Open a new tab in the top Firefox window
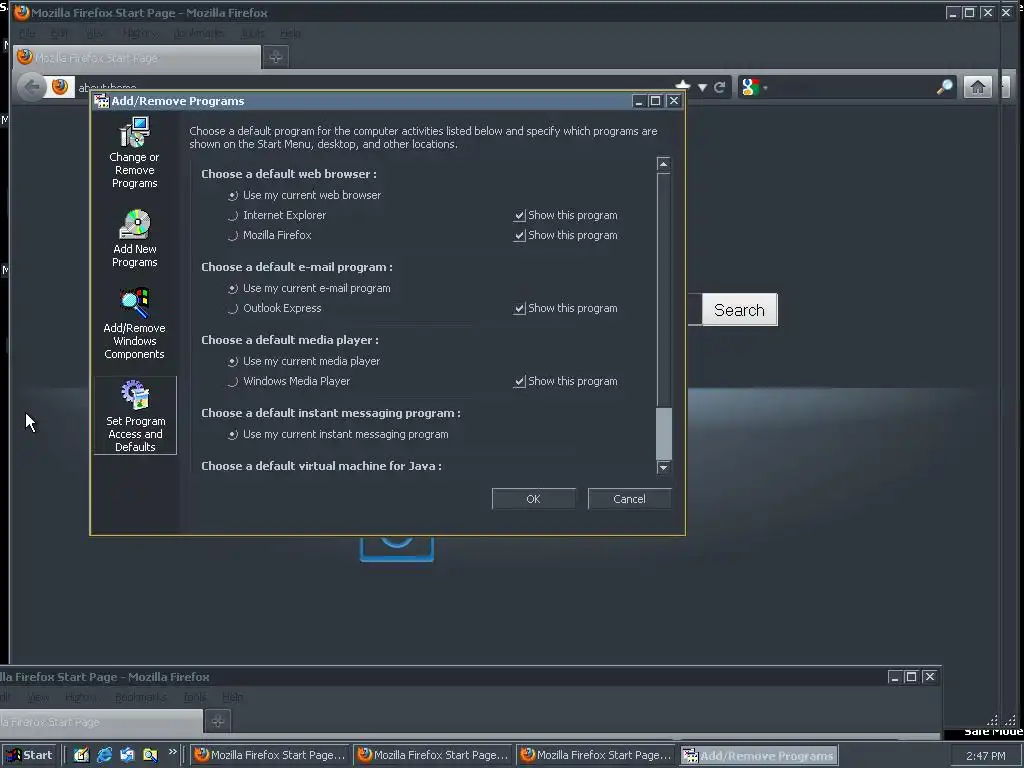The width and height of the screenshot is (1024, 768). (x=276, y=57)
